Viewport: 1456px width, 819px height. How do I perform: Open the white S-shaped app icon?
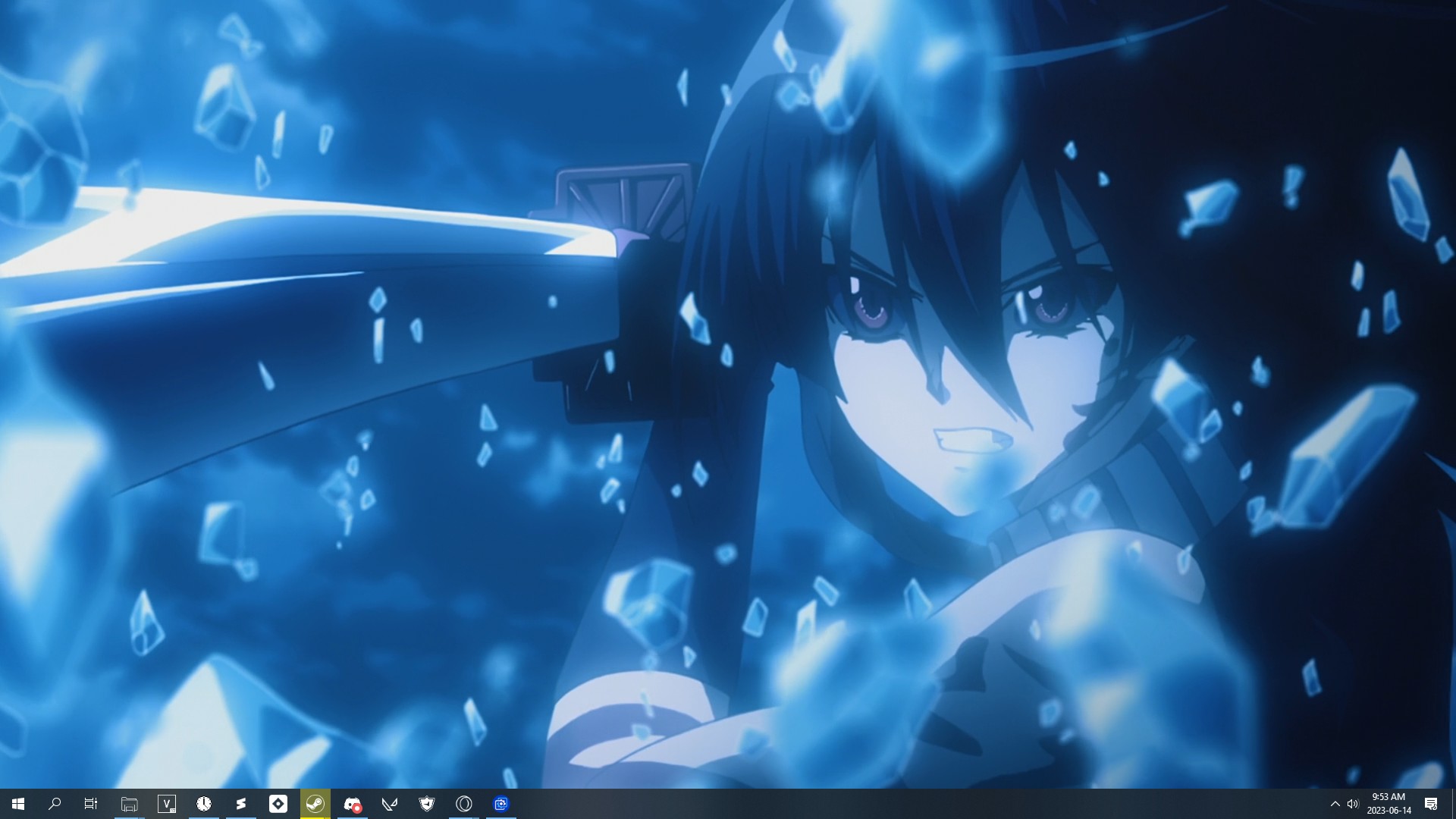[241, 804]
